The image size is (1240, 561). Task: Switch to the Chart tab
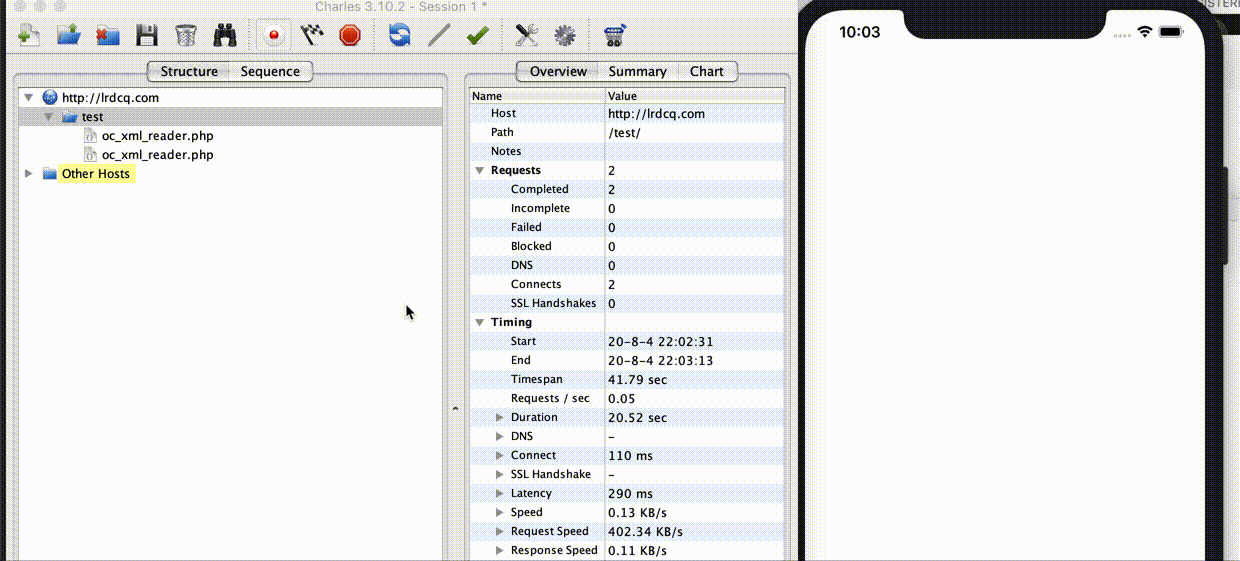coord(706,72)
